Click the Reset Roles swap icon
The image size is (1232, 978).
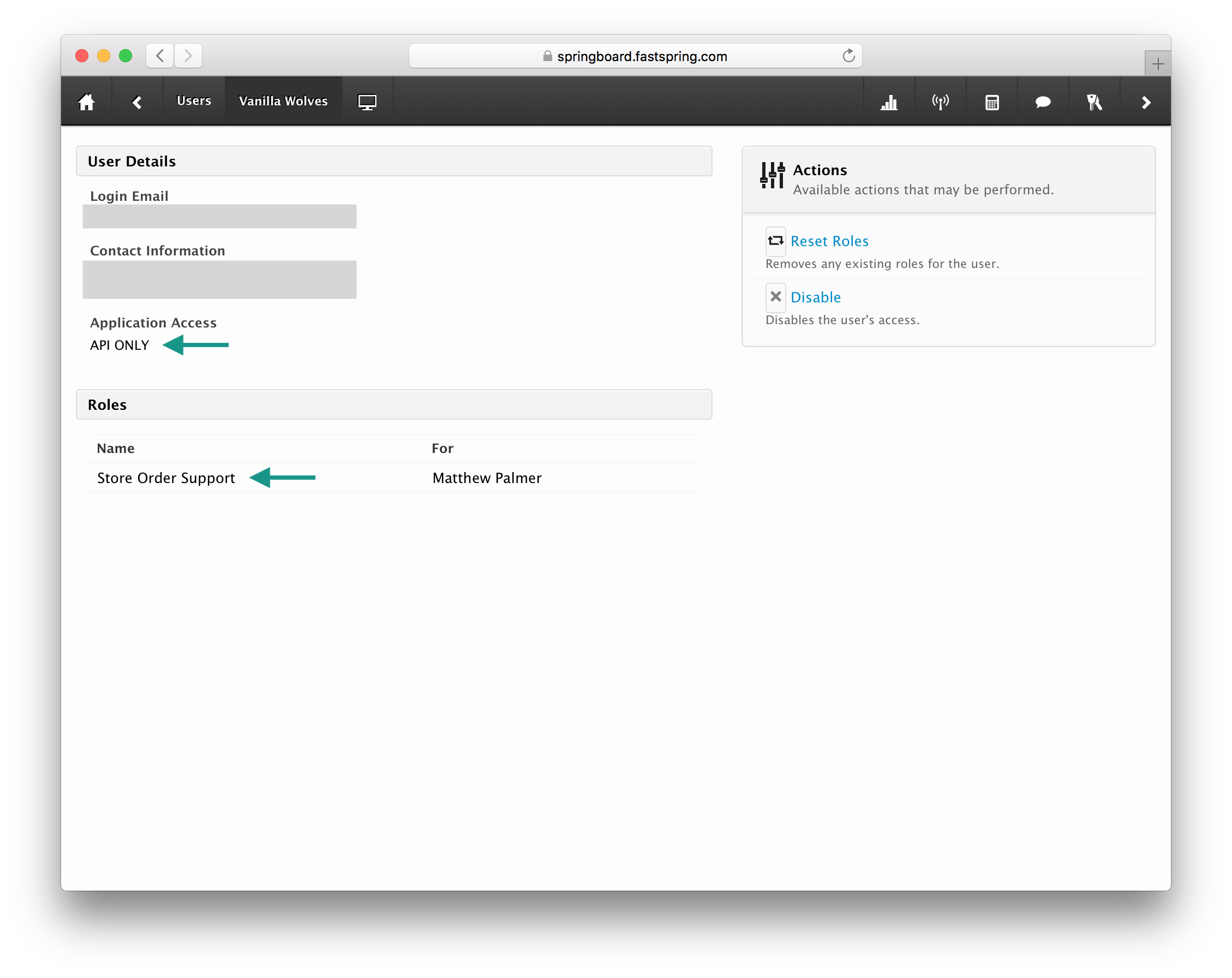[775, 241]
